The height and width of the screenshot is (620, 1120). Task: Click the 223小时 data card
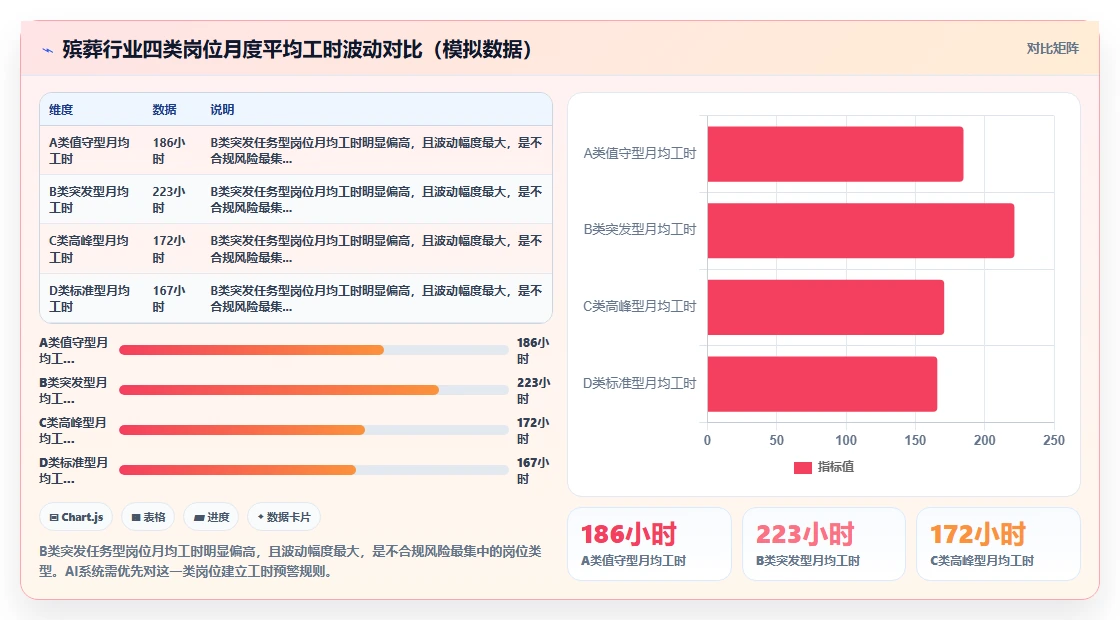click(x=824, y=544)
